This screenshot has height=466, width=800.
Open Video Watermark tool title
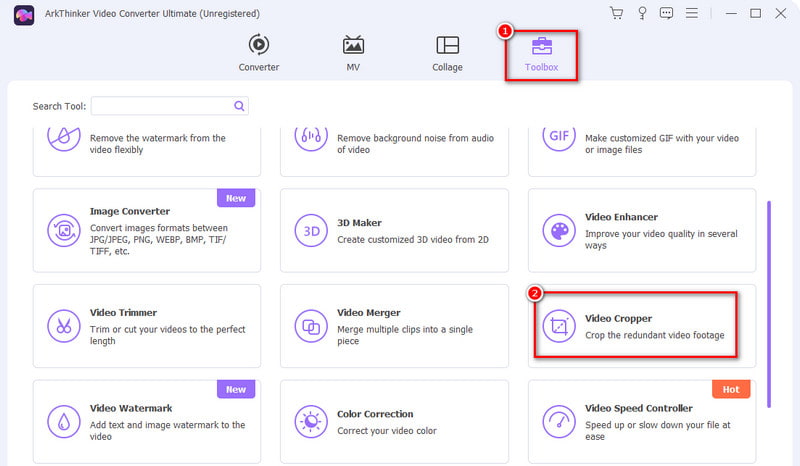coord(131,408)
